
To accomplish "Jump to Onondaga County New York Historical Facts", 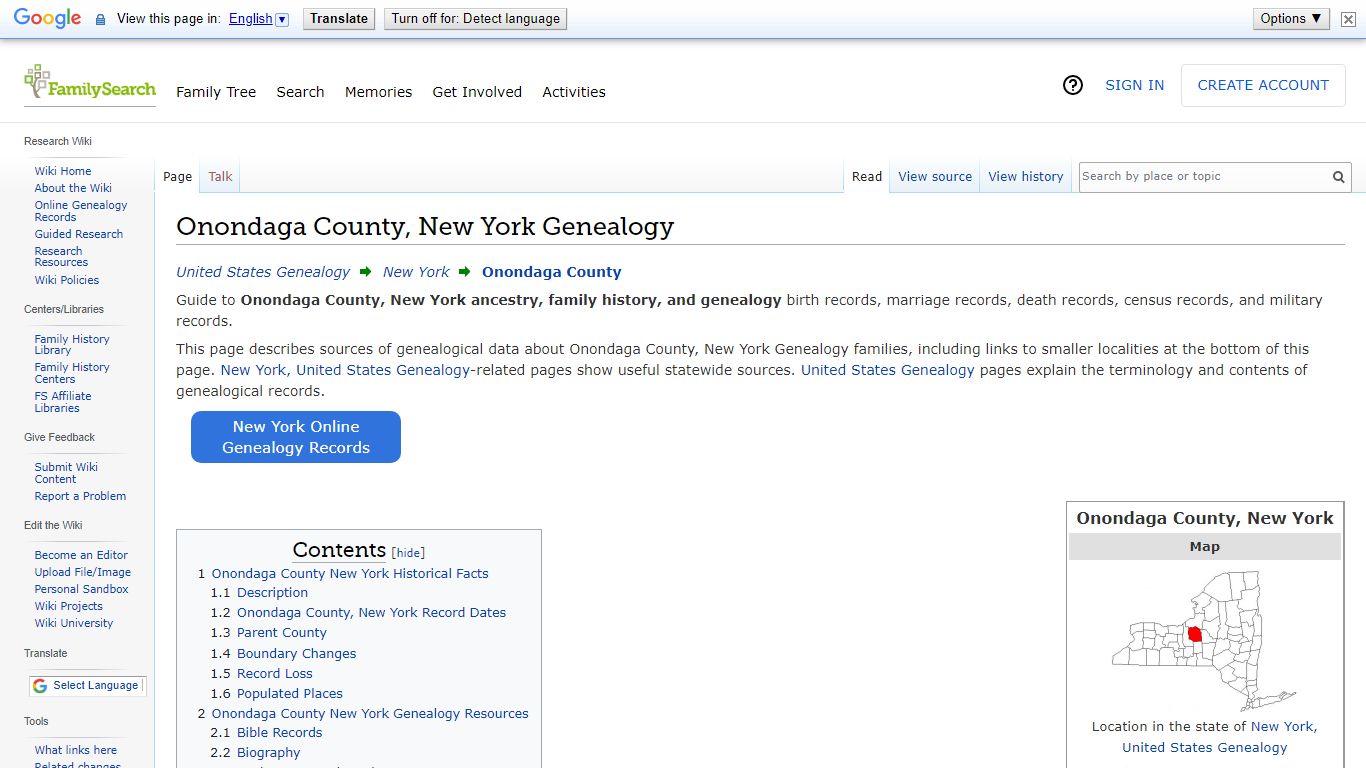I will pyautogui.click(x=350, y=574).
